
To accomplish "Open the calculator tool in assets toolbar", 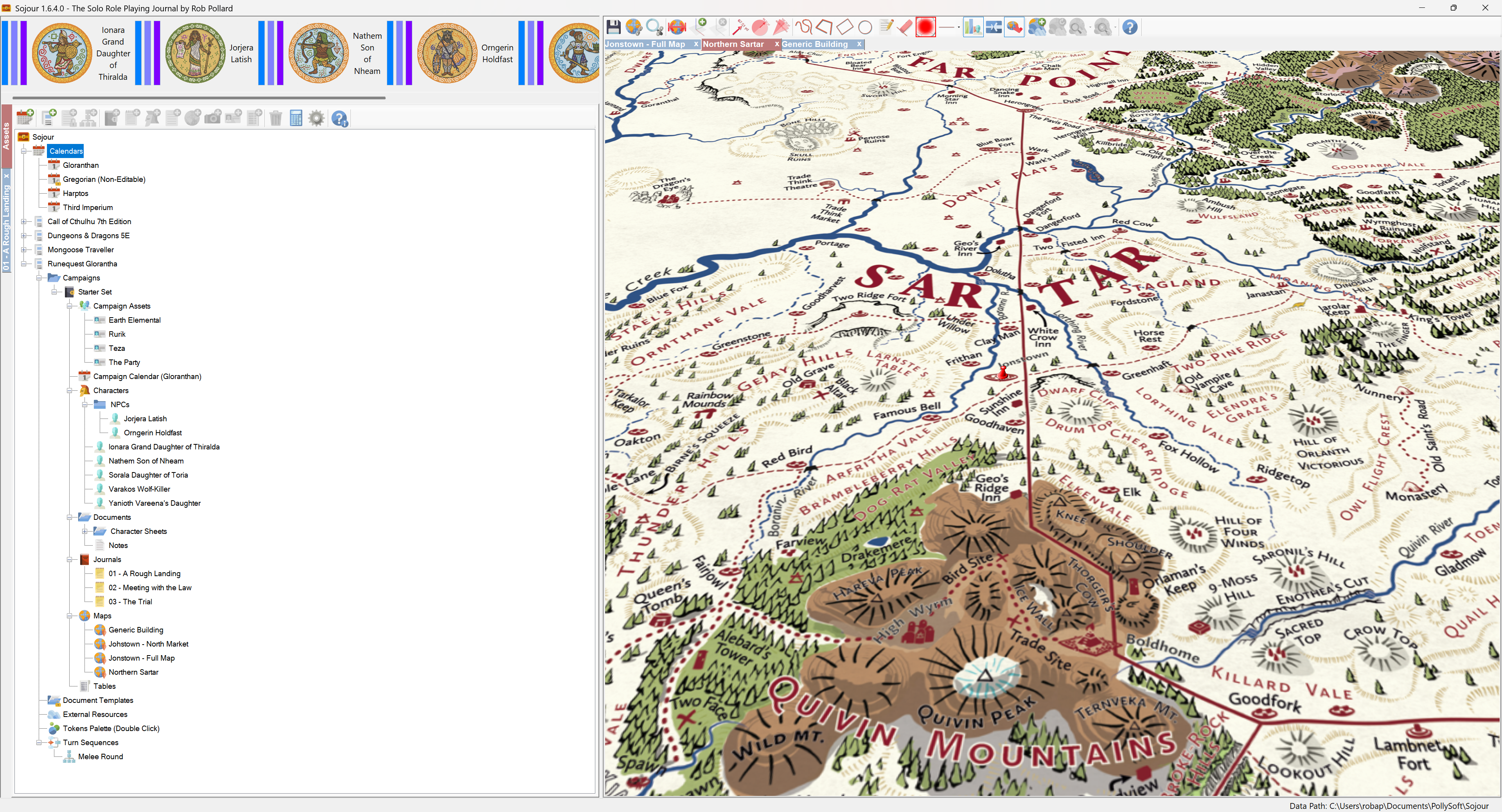I will [296, 119].
